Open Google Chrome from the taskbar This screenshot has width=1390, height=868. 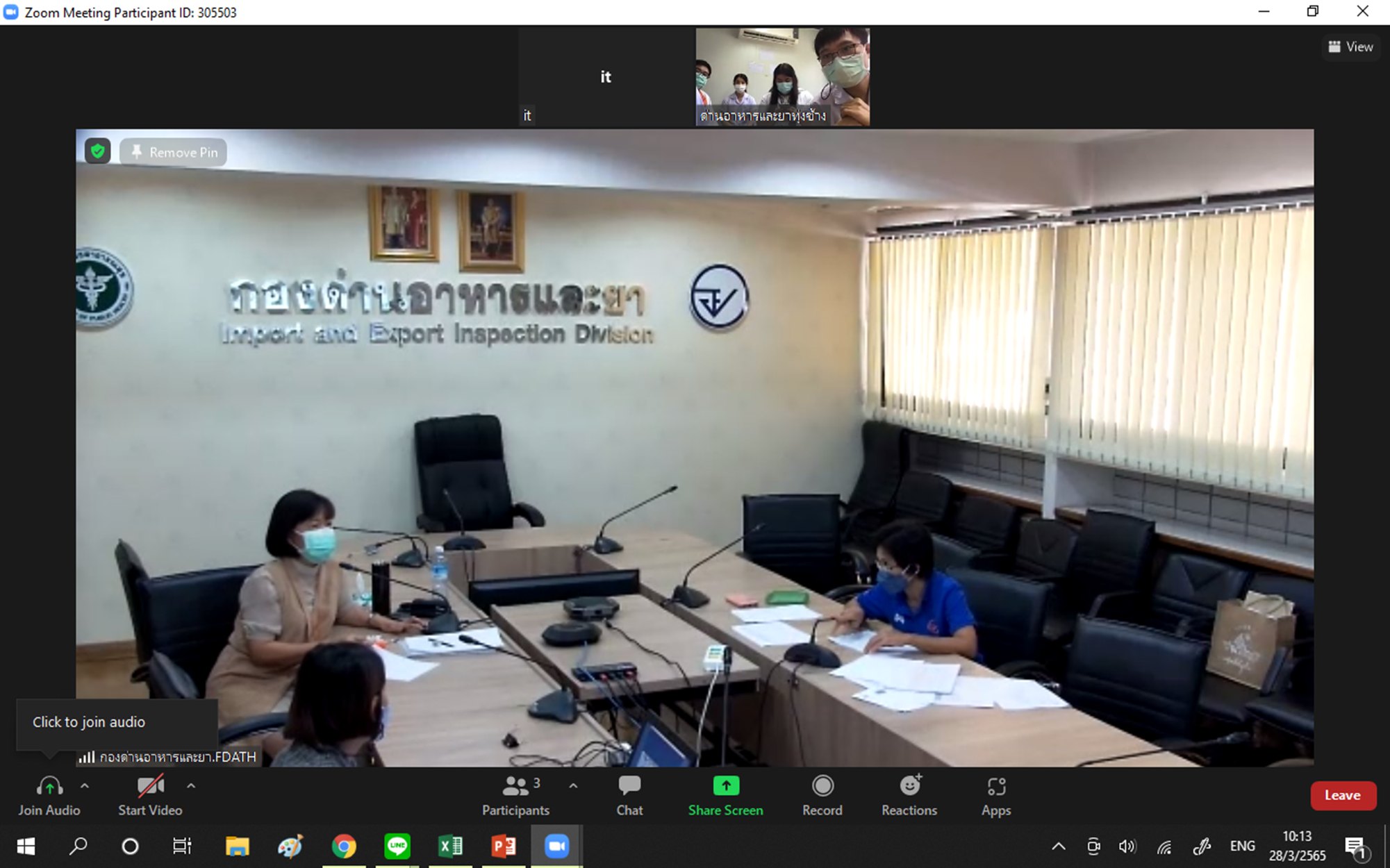[344, 846]
